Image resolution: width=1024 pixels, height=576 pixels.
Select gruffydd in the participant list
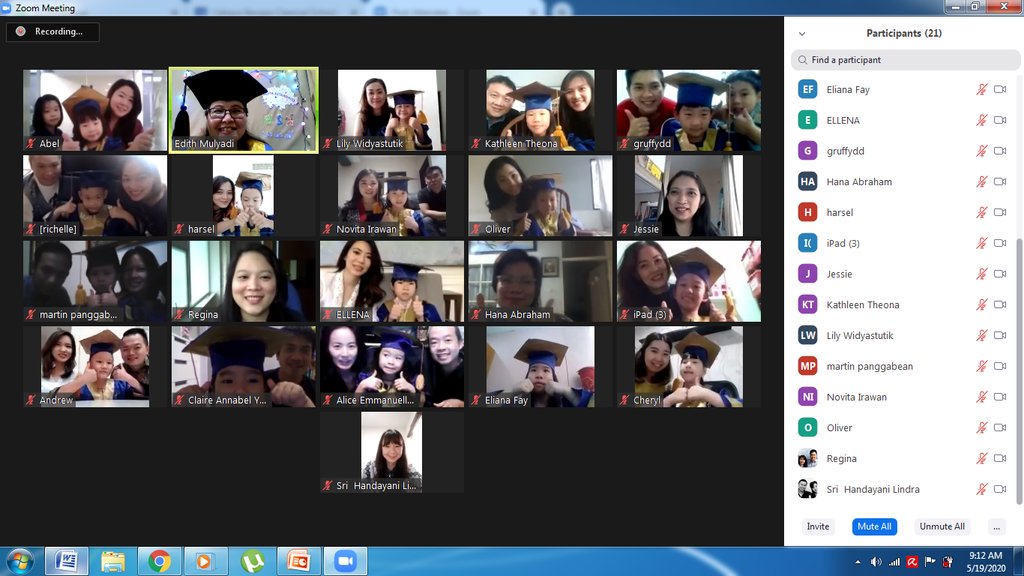[x=845, y=151]
